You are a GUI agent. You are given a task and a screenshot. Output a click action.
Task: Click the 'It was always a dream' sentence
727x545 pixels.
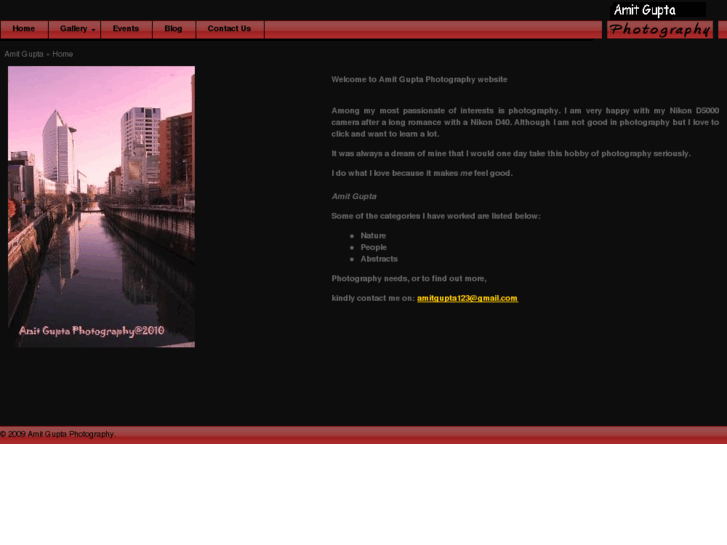tap(511, 154)
